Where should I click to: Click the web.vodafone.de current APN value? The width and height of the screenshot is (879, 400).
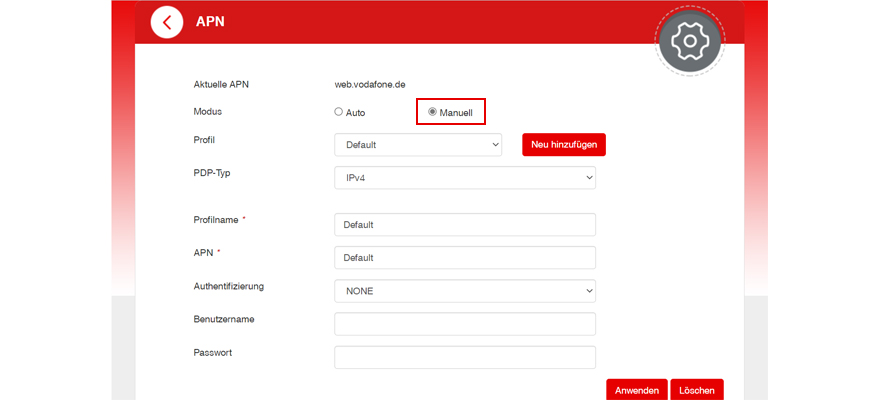(369, 85)
